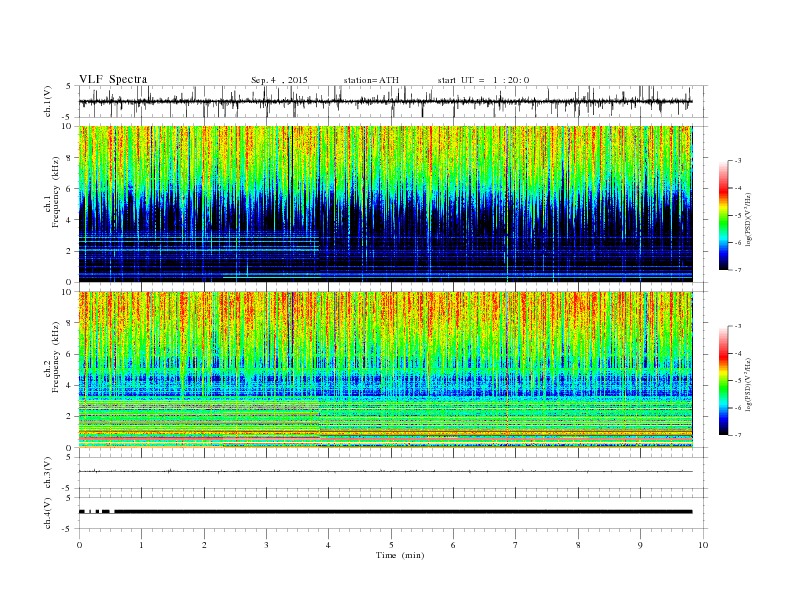The width and height of the screenshot is (792, 612).
Task: Click the ch.3 flat waveform trace
Action: pyautogui.click(x=385, y=471)
